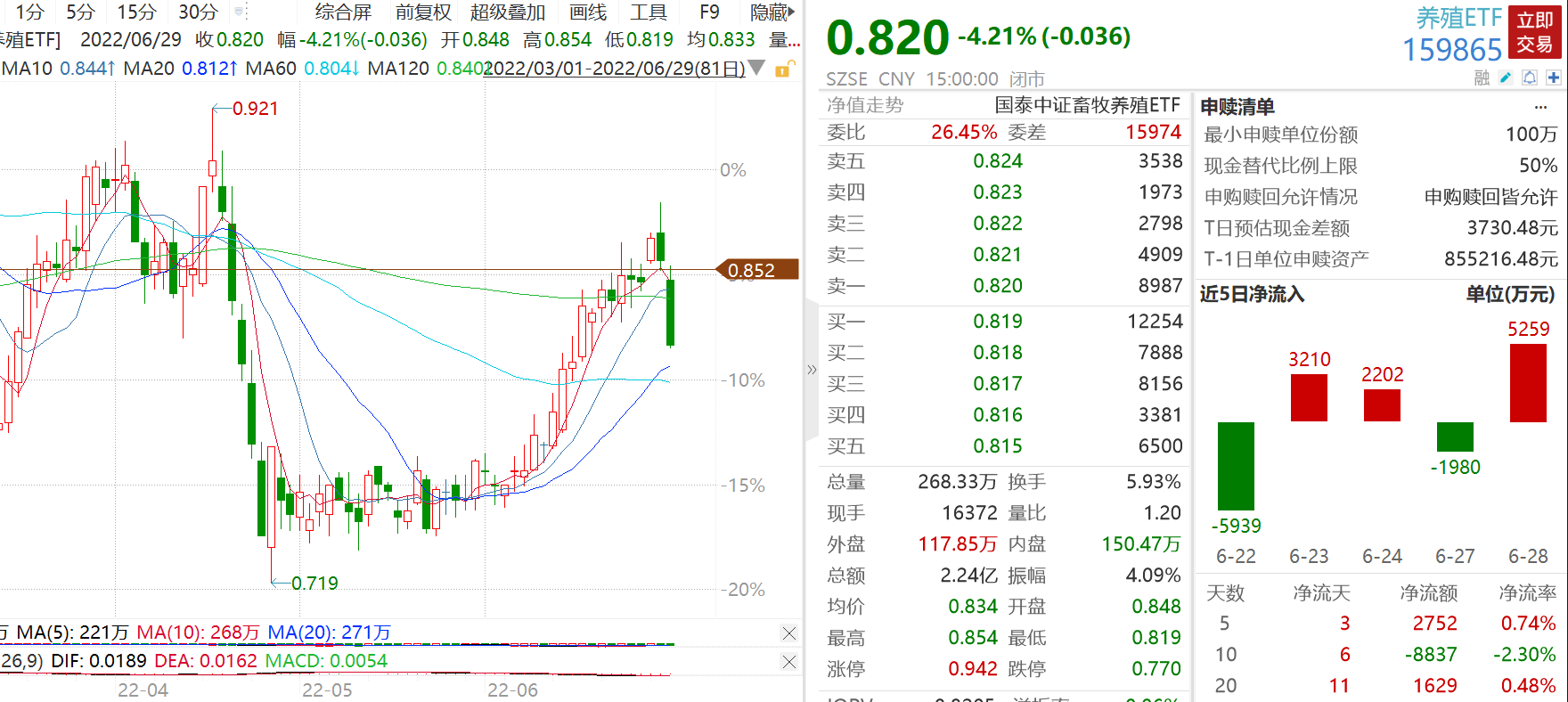Screen dimensions: 1568x702
Task: Switch to the 5分 period tab
Action: [x=80, y=12]
